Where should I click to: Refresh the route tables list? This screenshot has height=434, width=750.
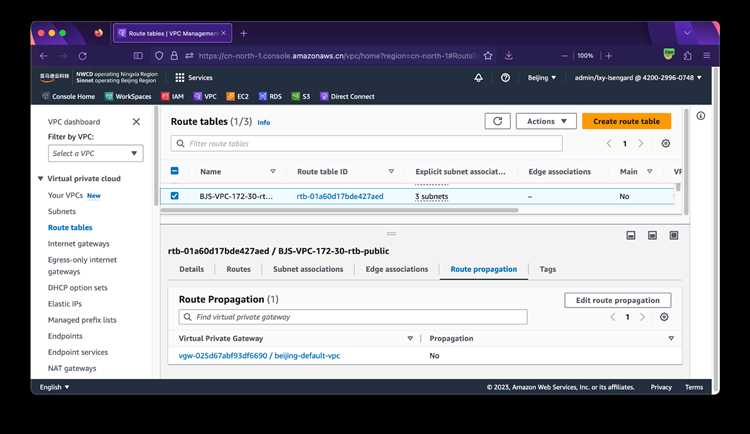[497, 121]
